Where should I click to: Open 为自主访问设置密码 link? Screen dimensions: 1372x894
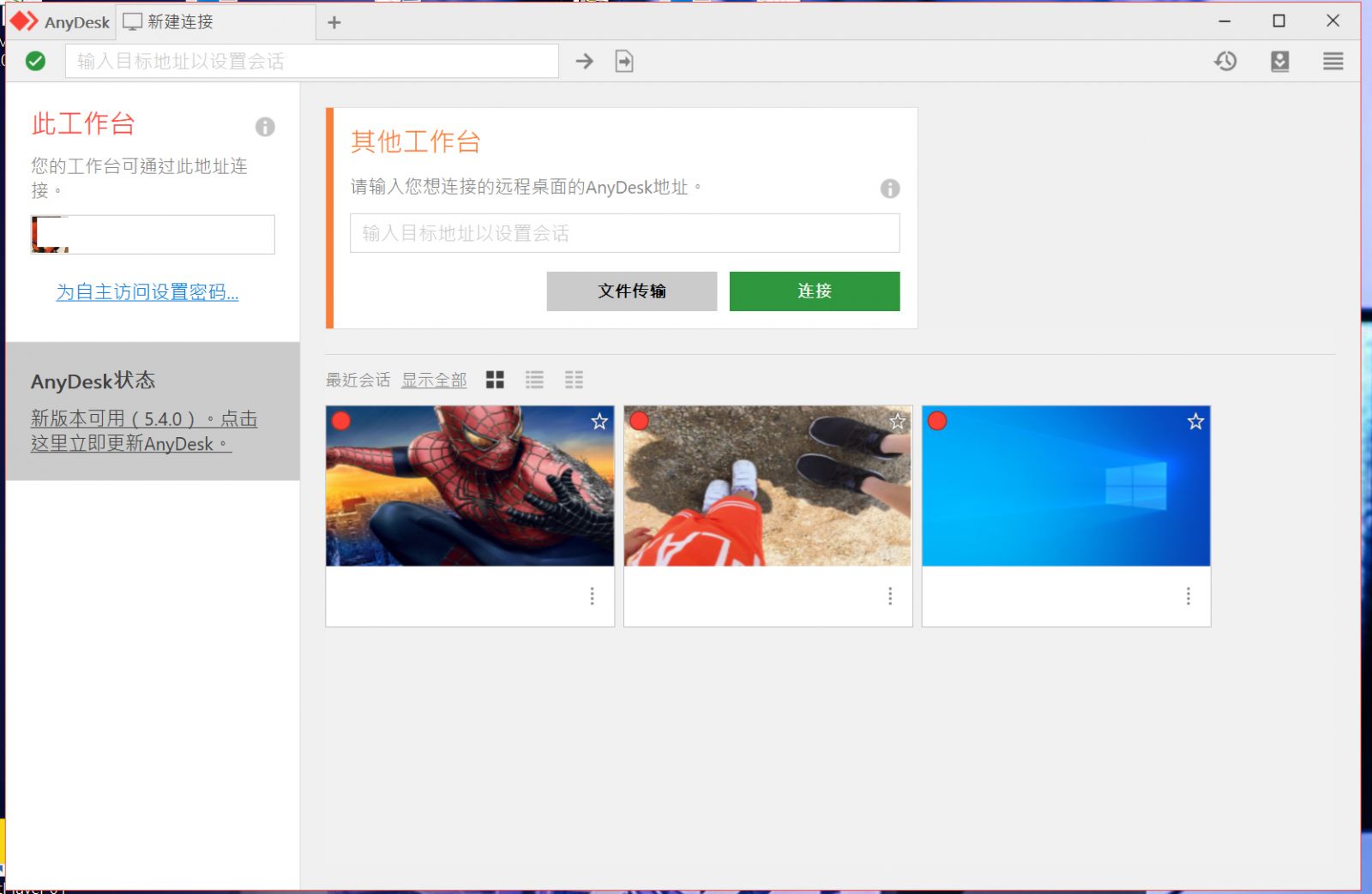[x=147, y=292]
